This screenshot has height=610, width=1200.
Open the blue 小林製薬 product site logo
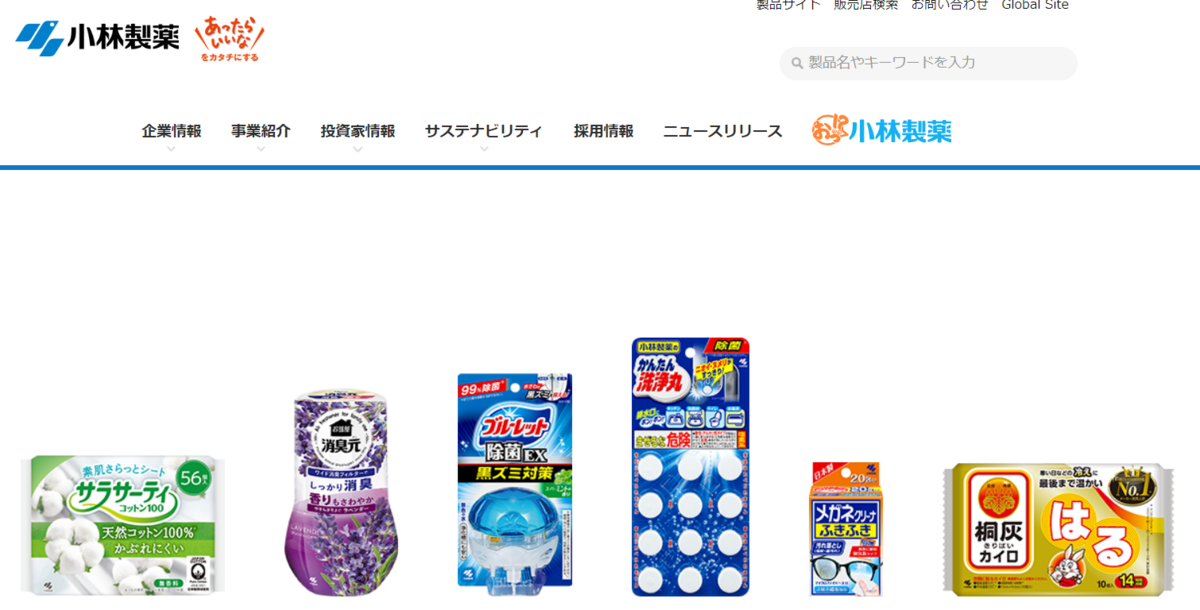pos(882,130)
